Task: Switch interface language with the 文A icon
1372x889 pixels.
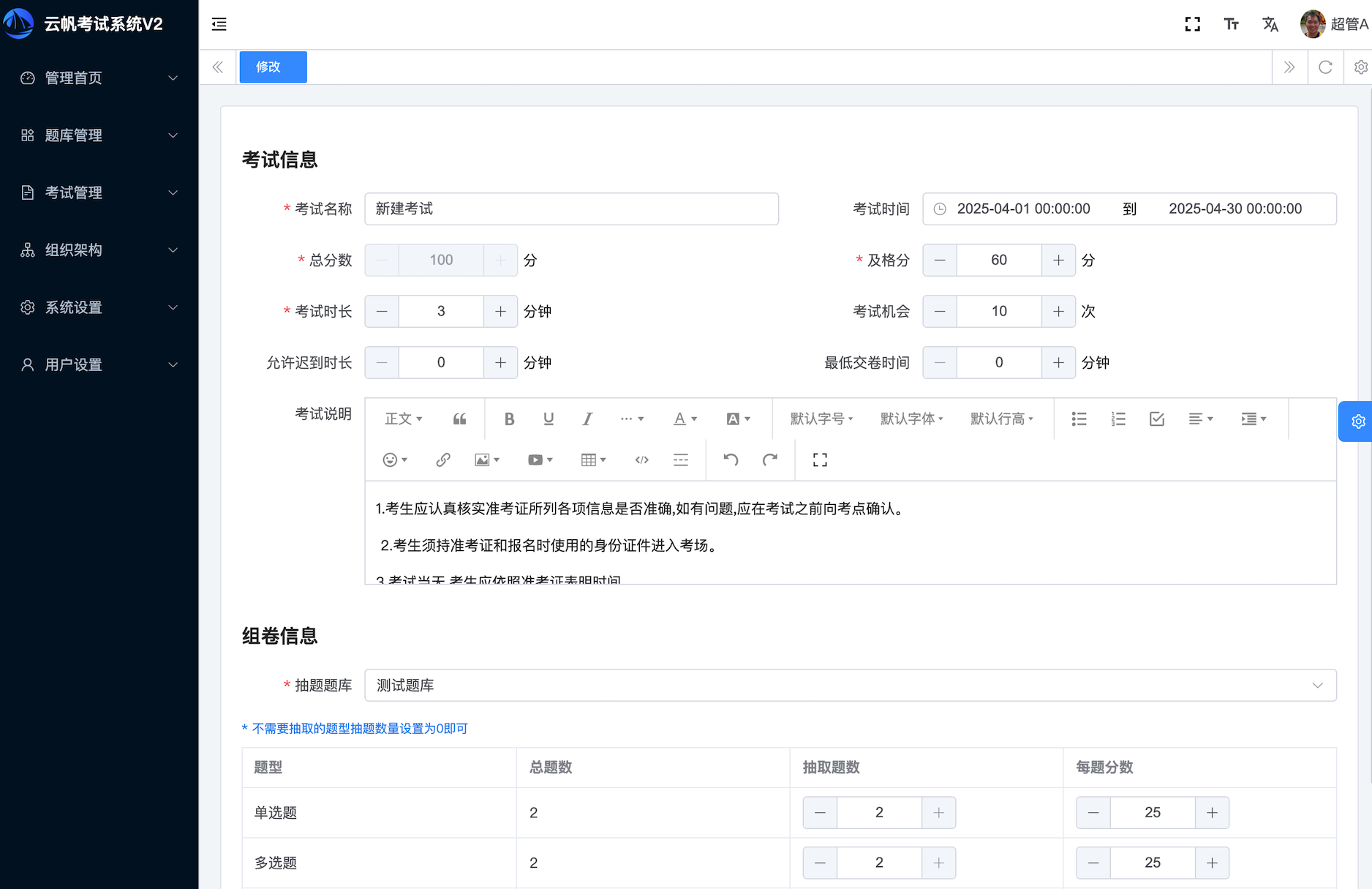Action: pos(1270,23)
